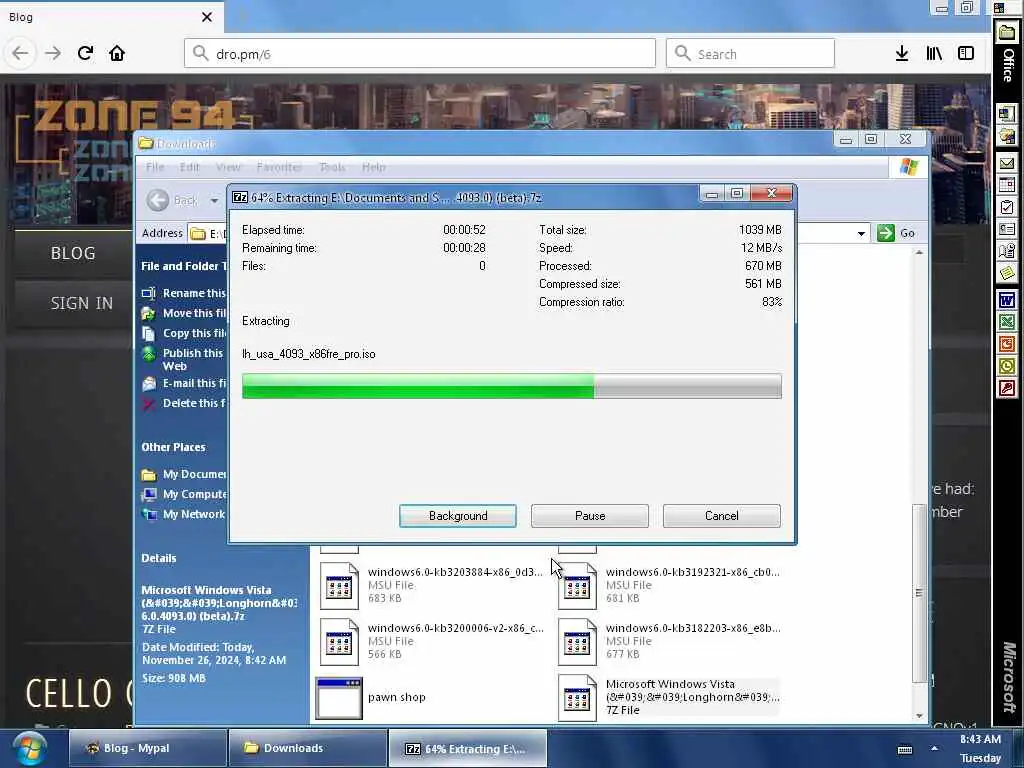Toggle the browser sidebar icon

point(966,54)
